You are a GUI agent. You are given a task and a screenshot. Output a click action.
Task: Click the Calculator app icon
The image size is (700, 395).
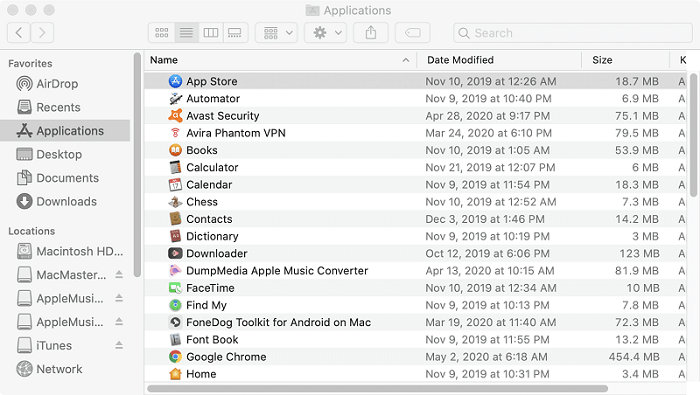point(175,167)
